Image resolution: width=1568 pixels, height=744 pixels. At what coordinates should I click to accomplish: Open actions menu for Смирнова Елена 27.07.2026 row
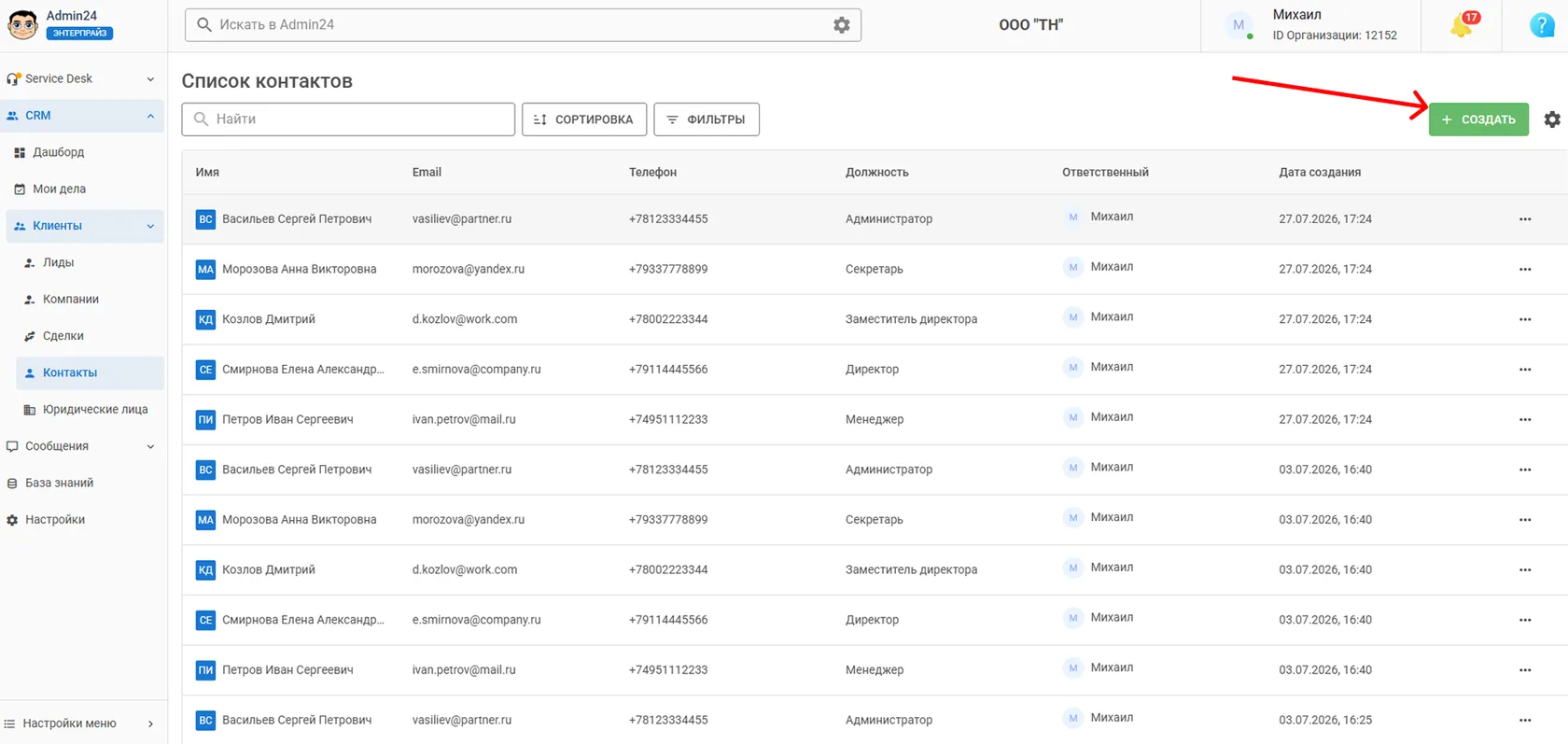[1525, 370]
